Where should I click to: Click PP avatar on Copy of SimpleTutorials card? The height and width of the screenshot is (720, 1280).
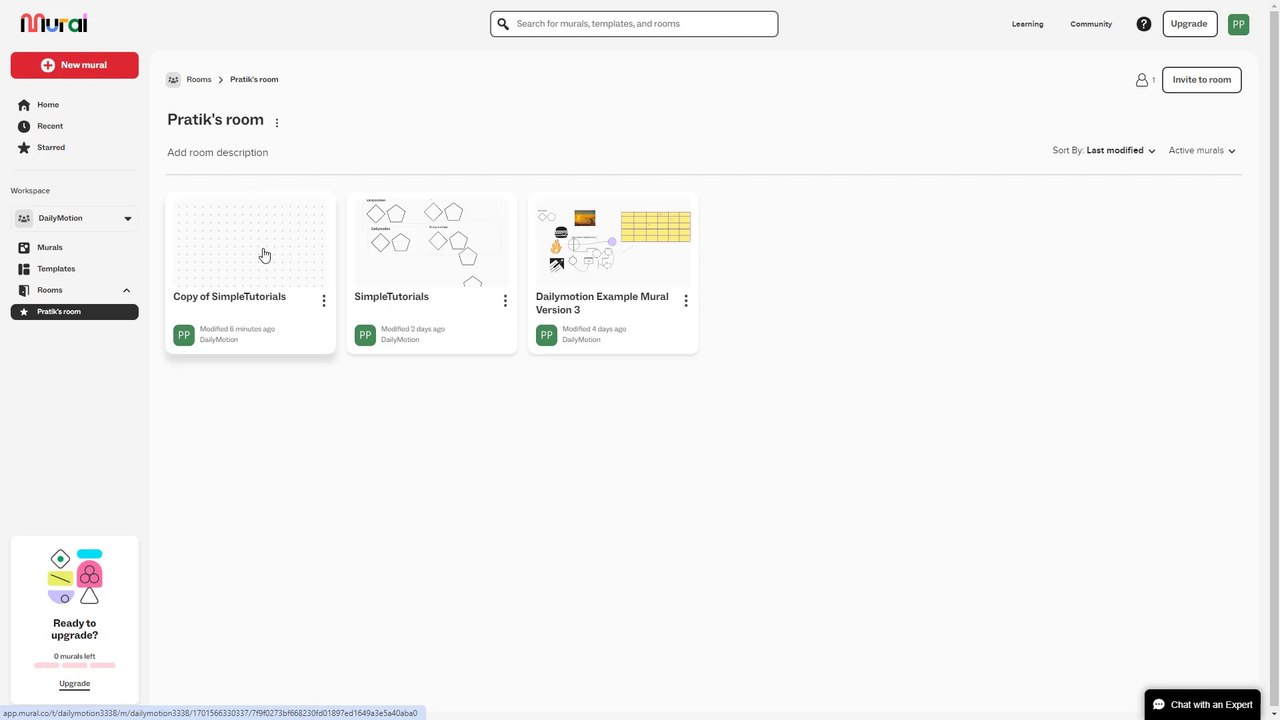pyautogui.click(x=183, y=335)
